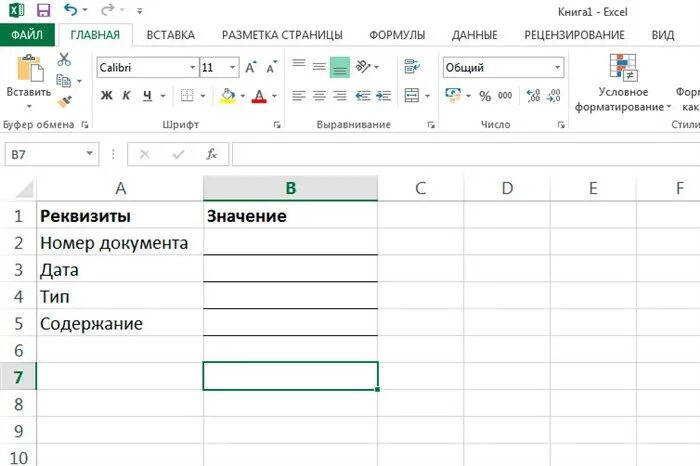
Task: Open font color palette arrow
Action: [x=274, y=96]
